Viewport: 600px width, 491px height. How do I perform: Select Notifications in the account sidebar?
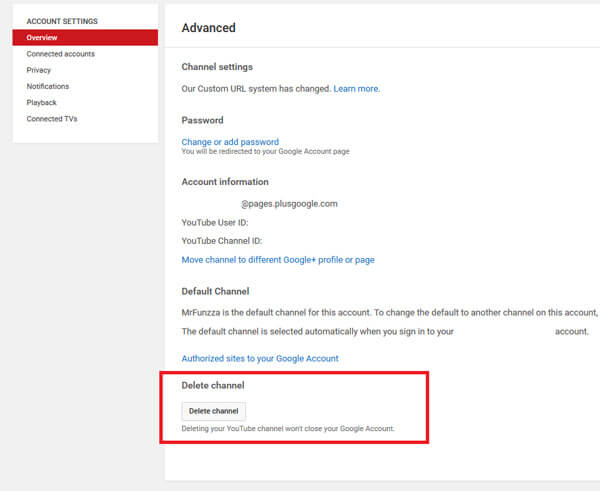click(48, 86)
